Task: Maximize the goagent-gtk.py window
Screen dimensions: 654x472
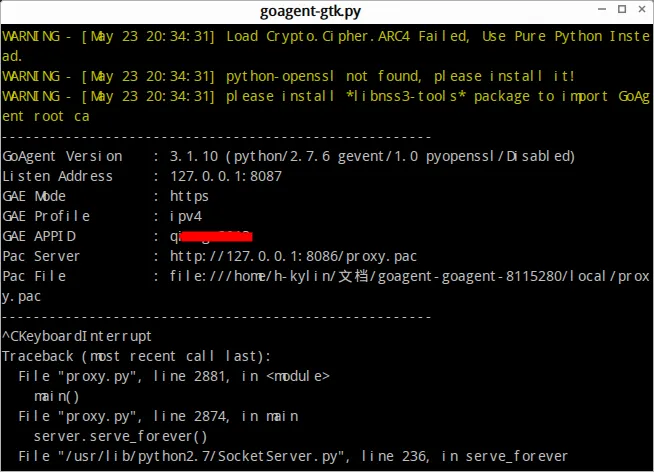Action: [x=622, y=9]
